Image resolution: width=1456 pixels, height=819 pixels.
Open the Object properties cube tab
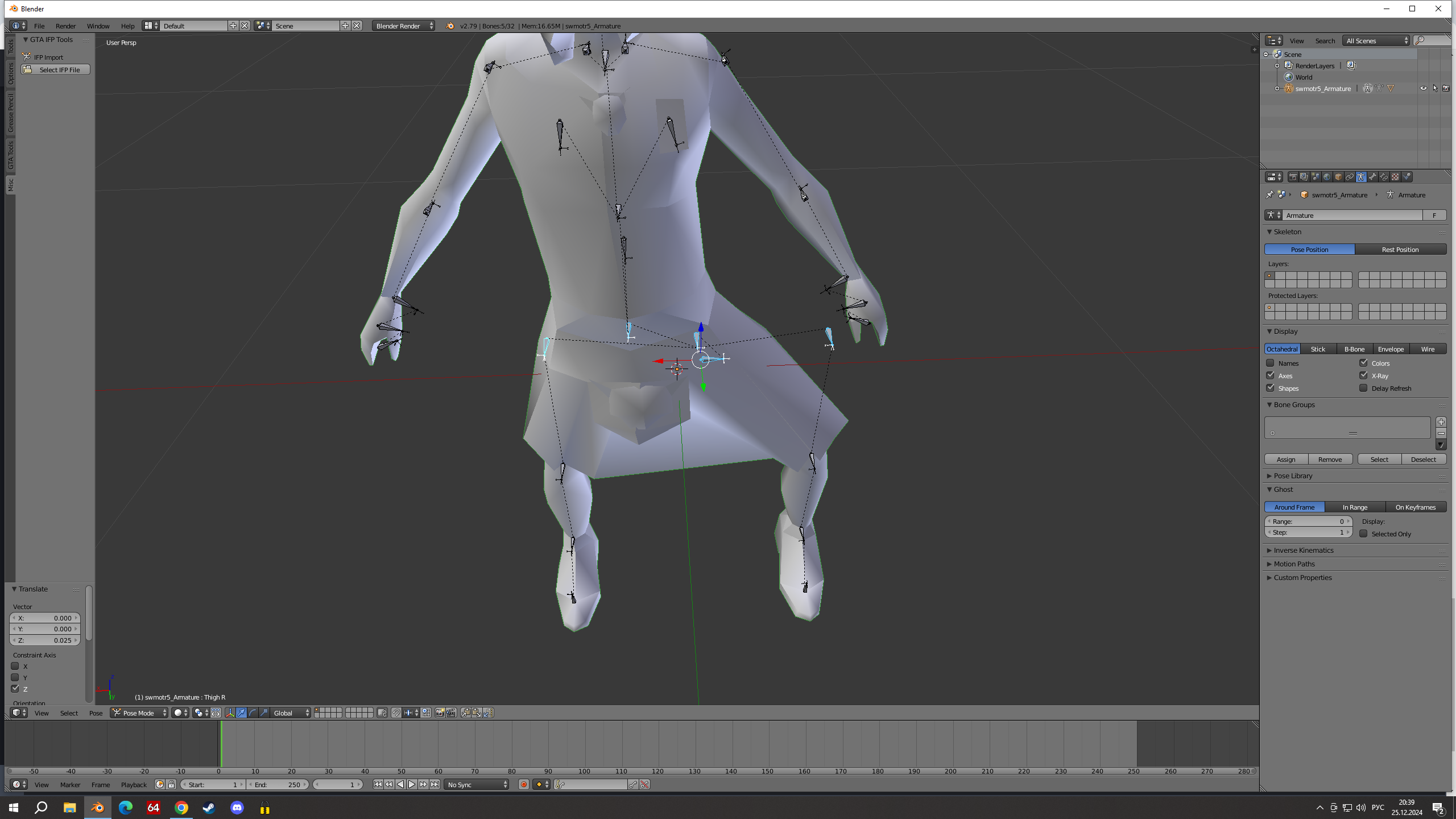click(x=1338, y=177)
